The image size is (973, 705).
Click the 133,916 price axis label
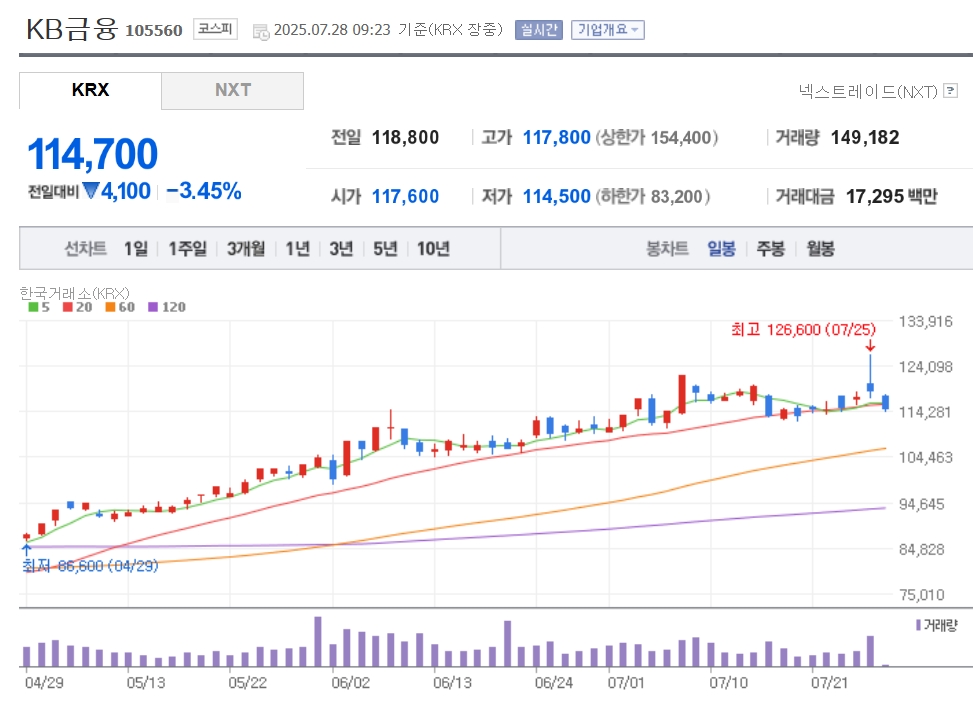pyautogui.click(x=925, y=321)
